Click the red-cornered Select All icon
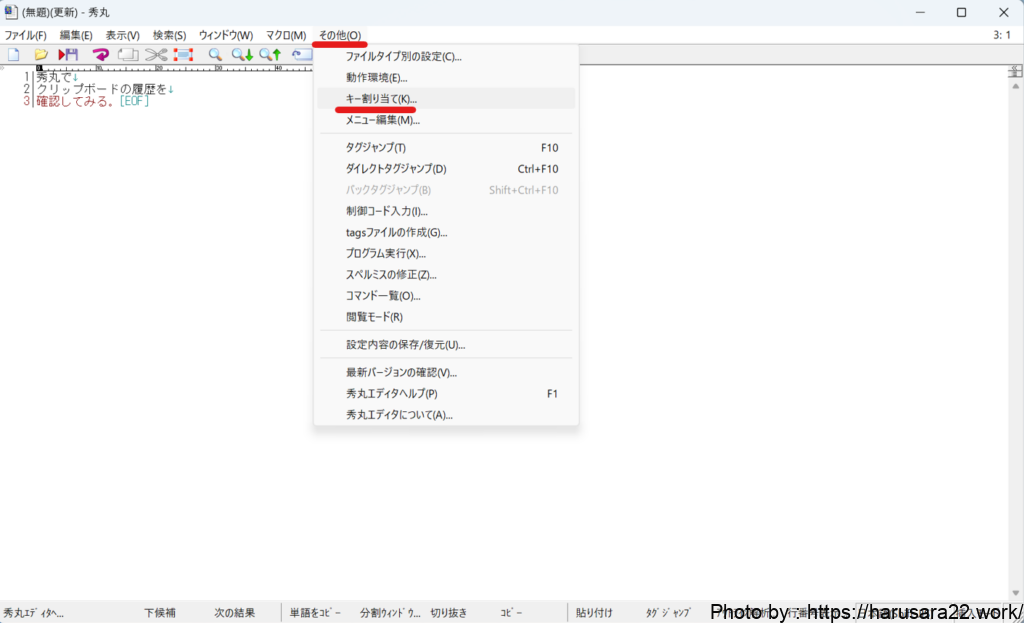Image resolution: width=1024 pixels, height=623 pixels. pyautogui.click(x=183, y=55)
